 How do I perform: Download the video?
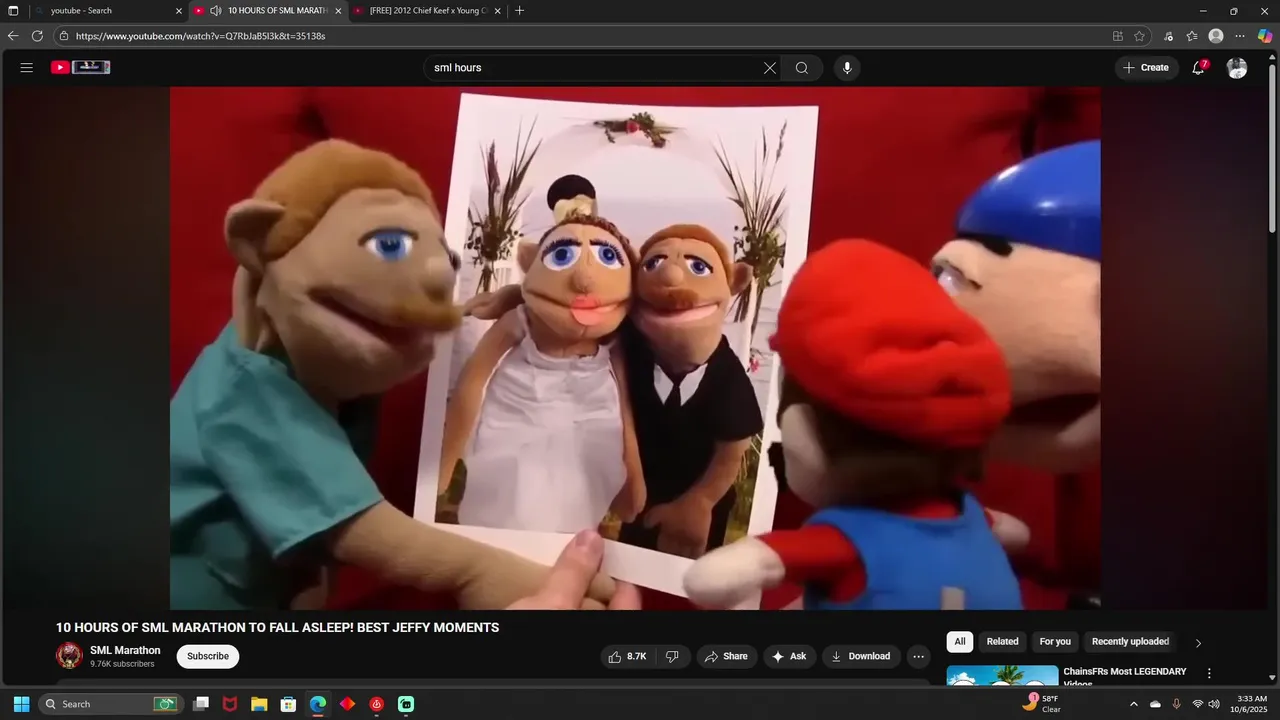(x=862, y=656)
